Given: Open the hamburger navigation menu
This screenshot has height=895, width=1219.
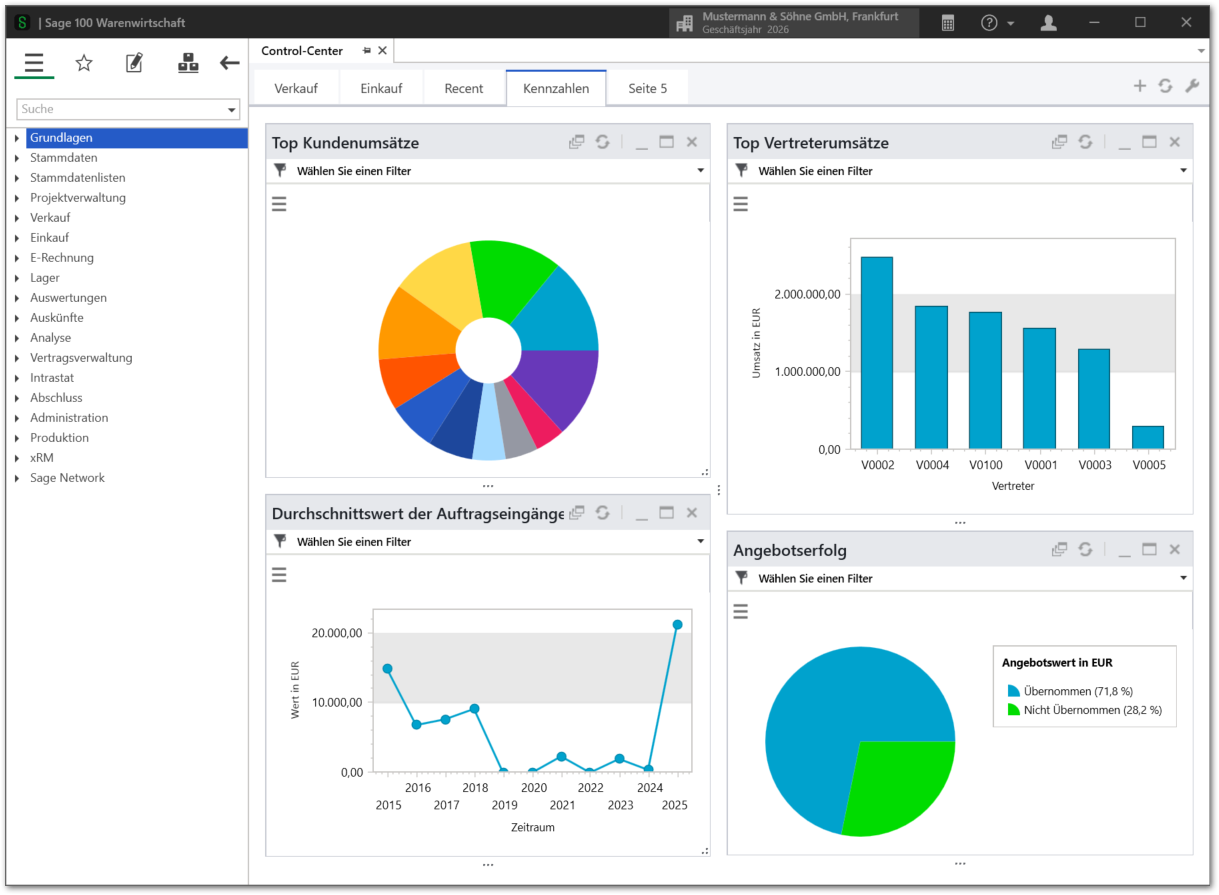Looking at the screenshot, I should pos(34,63).
